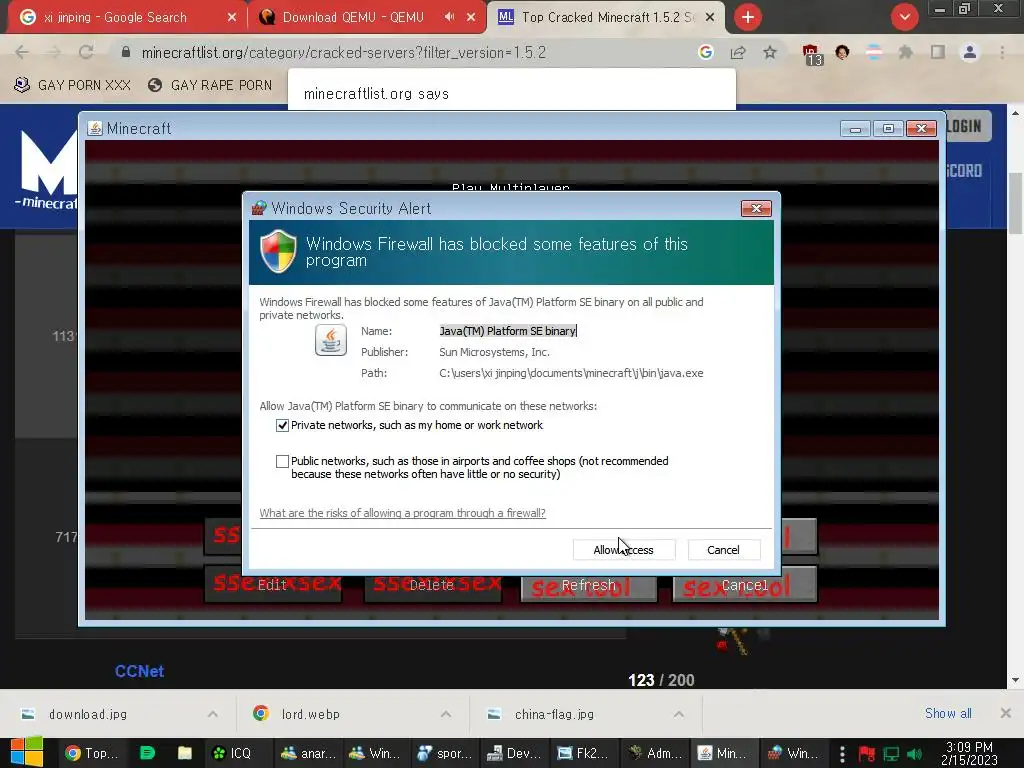Click the Java coffee cup icon
Image resolution: width=1024 pixels, height=768 pixels.
click(x=330, y=340)
